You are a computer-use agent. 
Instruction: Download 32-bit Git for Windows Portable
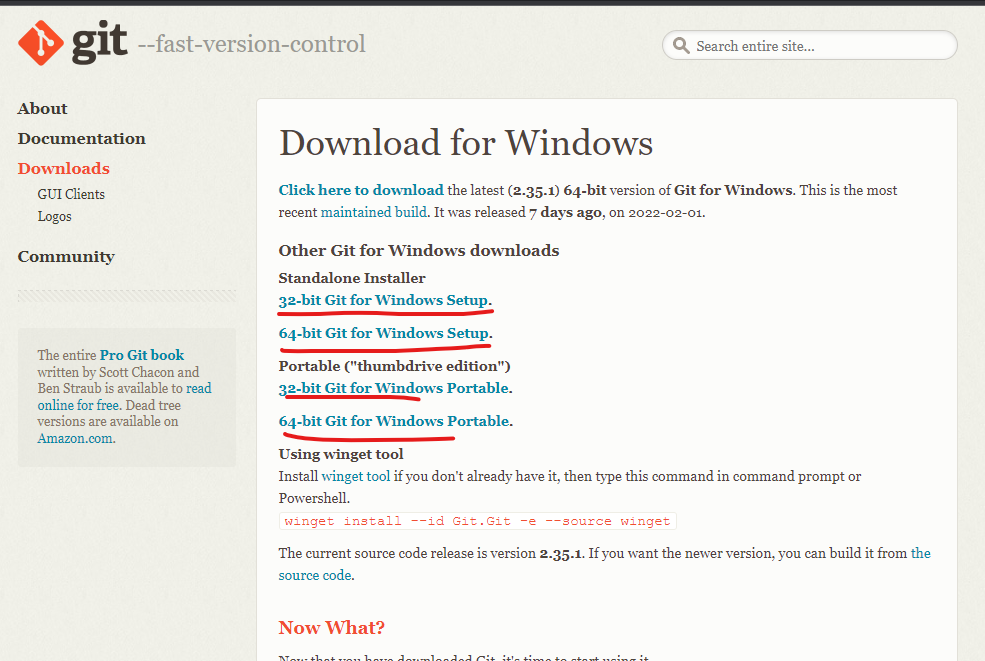(x=394, y=388)
